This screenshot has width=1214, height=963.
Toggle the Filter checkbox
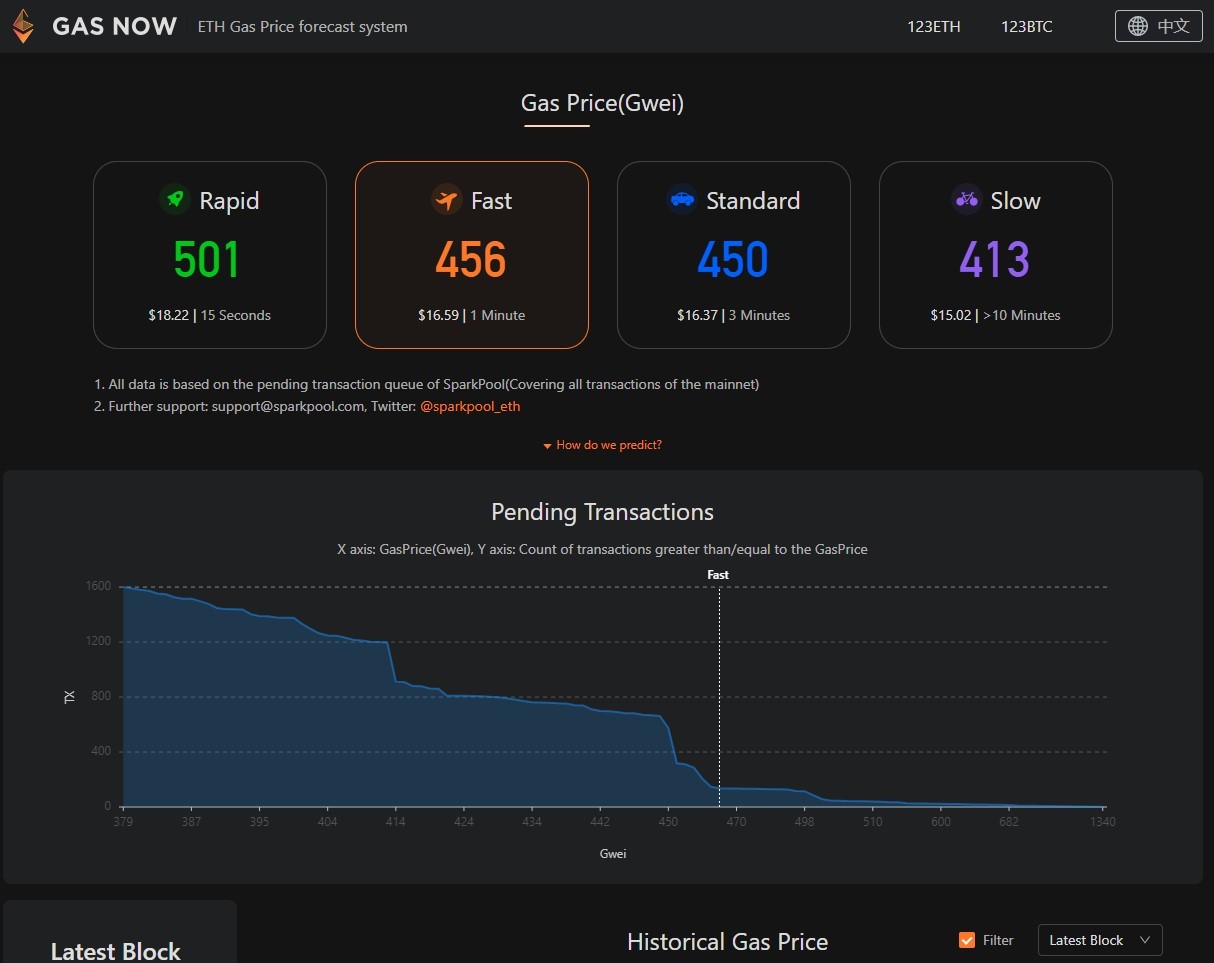(967, 940)
